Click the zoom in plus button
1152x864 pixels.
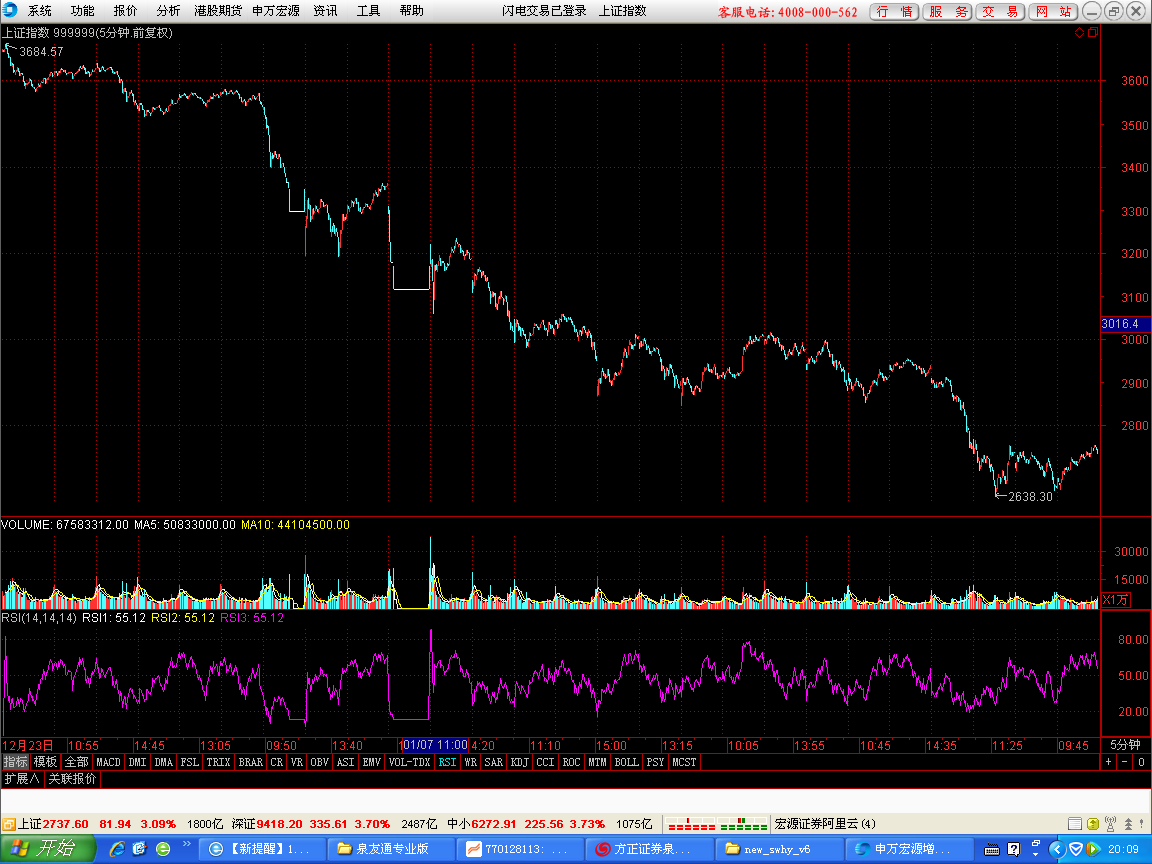pos(1109,762)
